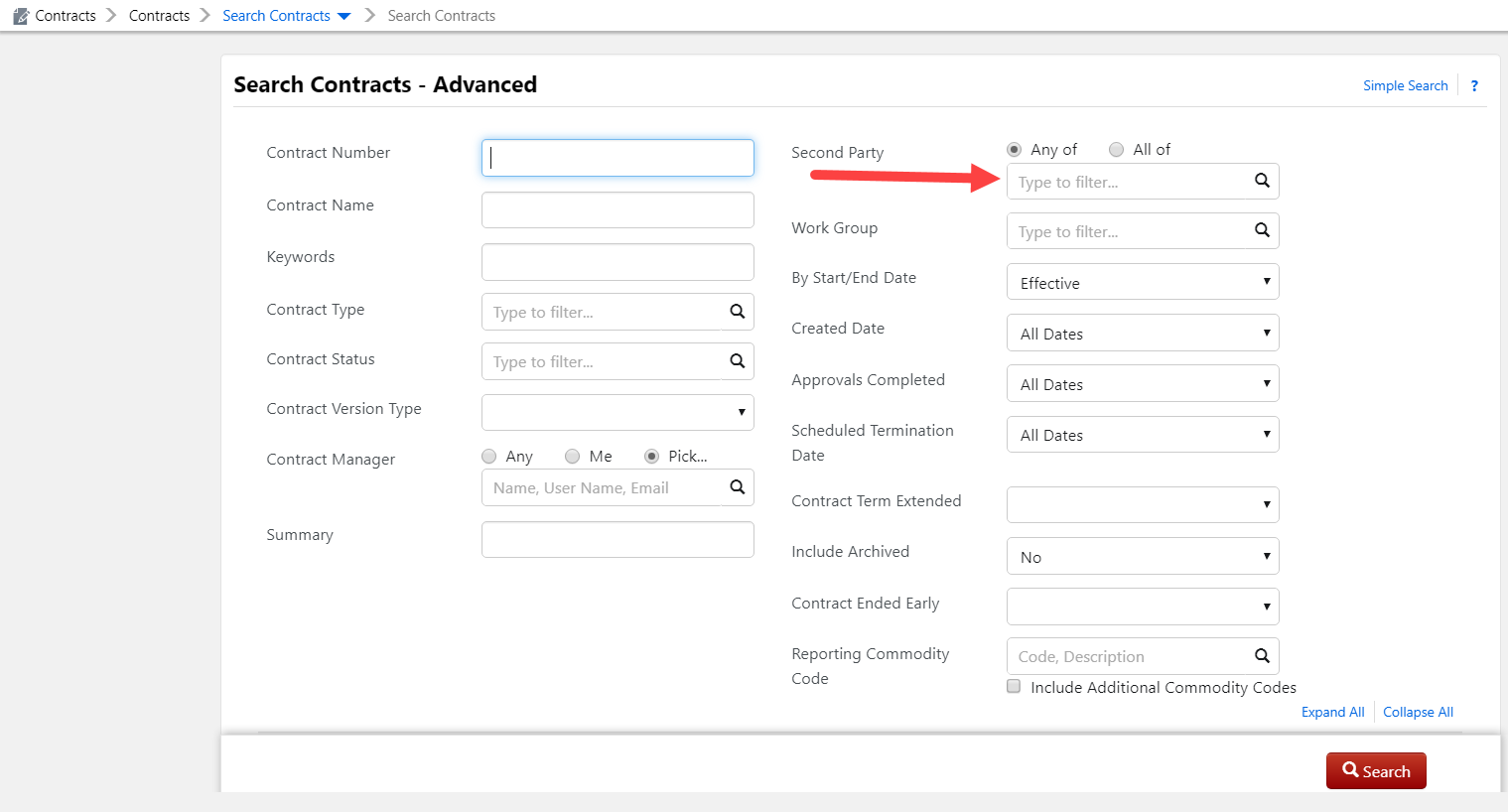Click into the Keywords field

(617, 262)
